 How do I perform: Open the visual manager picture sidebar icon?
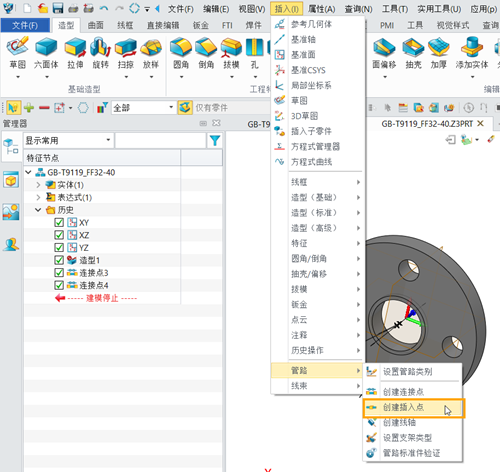tap(11, 212)
